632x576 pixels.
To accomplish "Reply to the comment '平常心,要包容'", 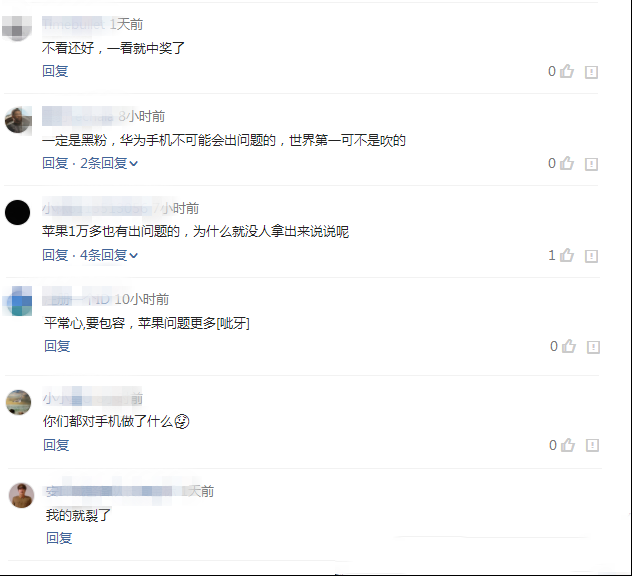I will [x=57, y=346].
